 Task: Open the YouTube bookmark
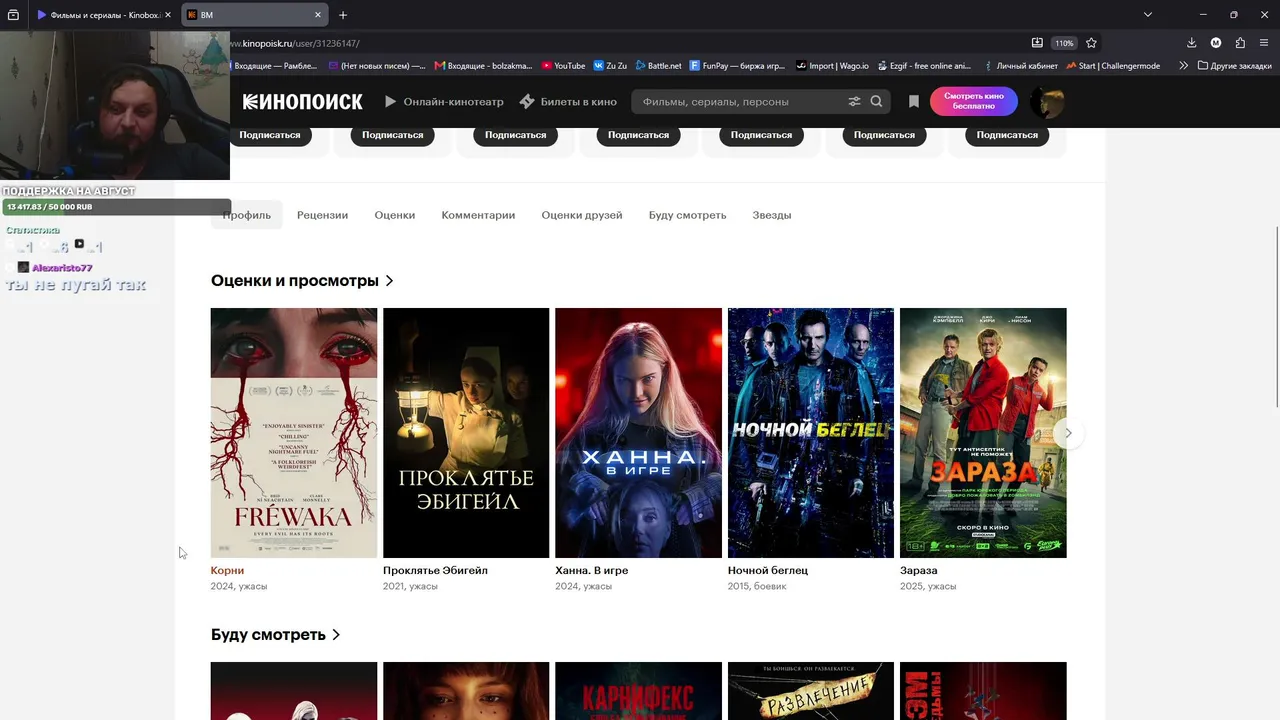point(563,66)
